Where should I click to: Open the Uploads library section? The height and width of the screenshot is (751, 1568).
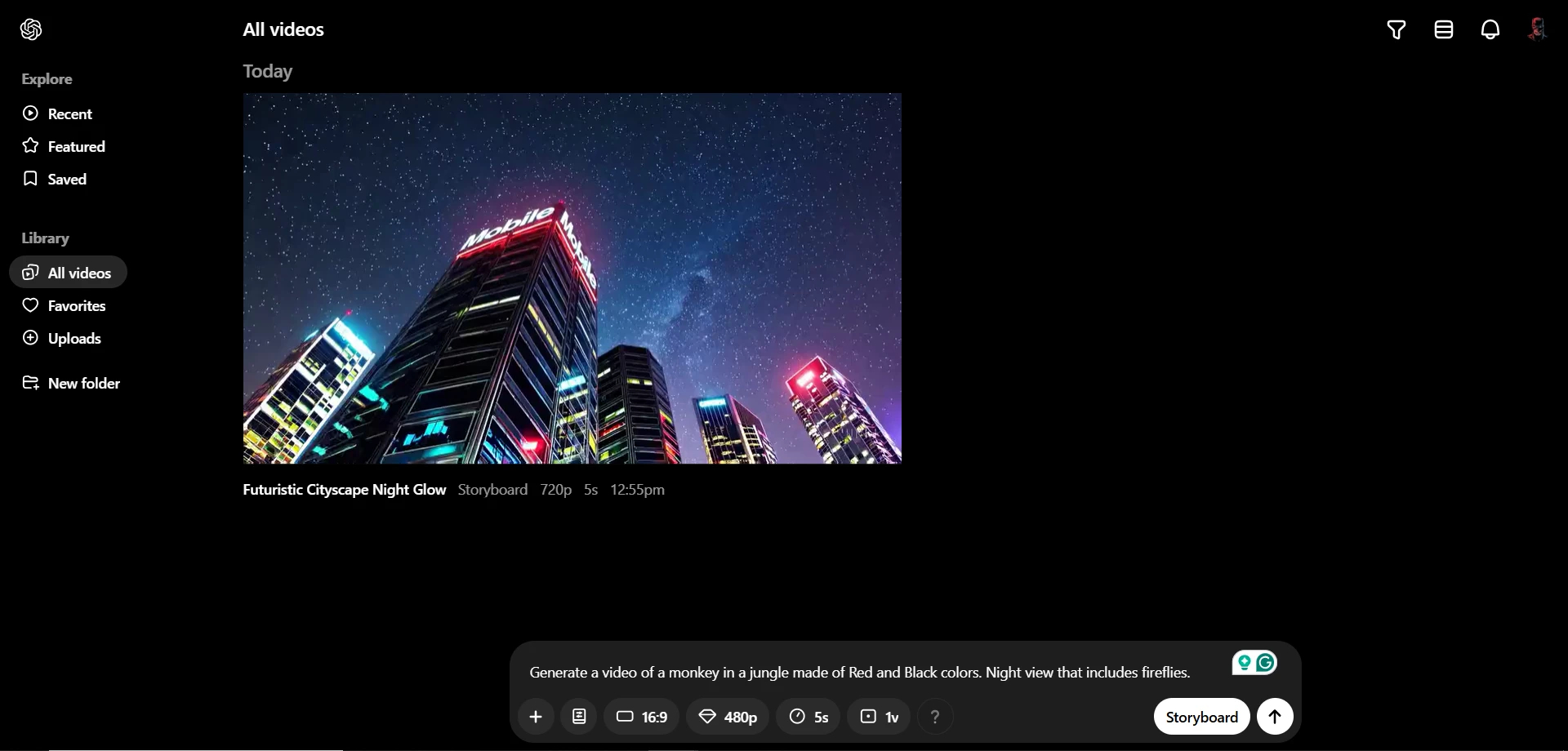click(62, 338)
